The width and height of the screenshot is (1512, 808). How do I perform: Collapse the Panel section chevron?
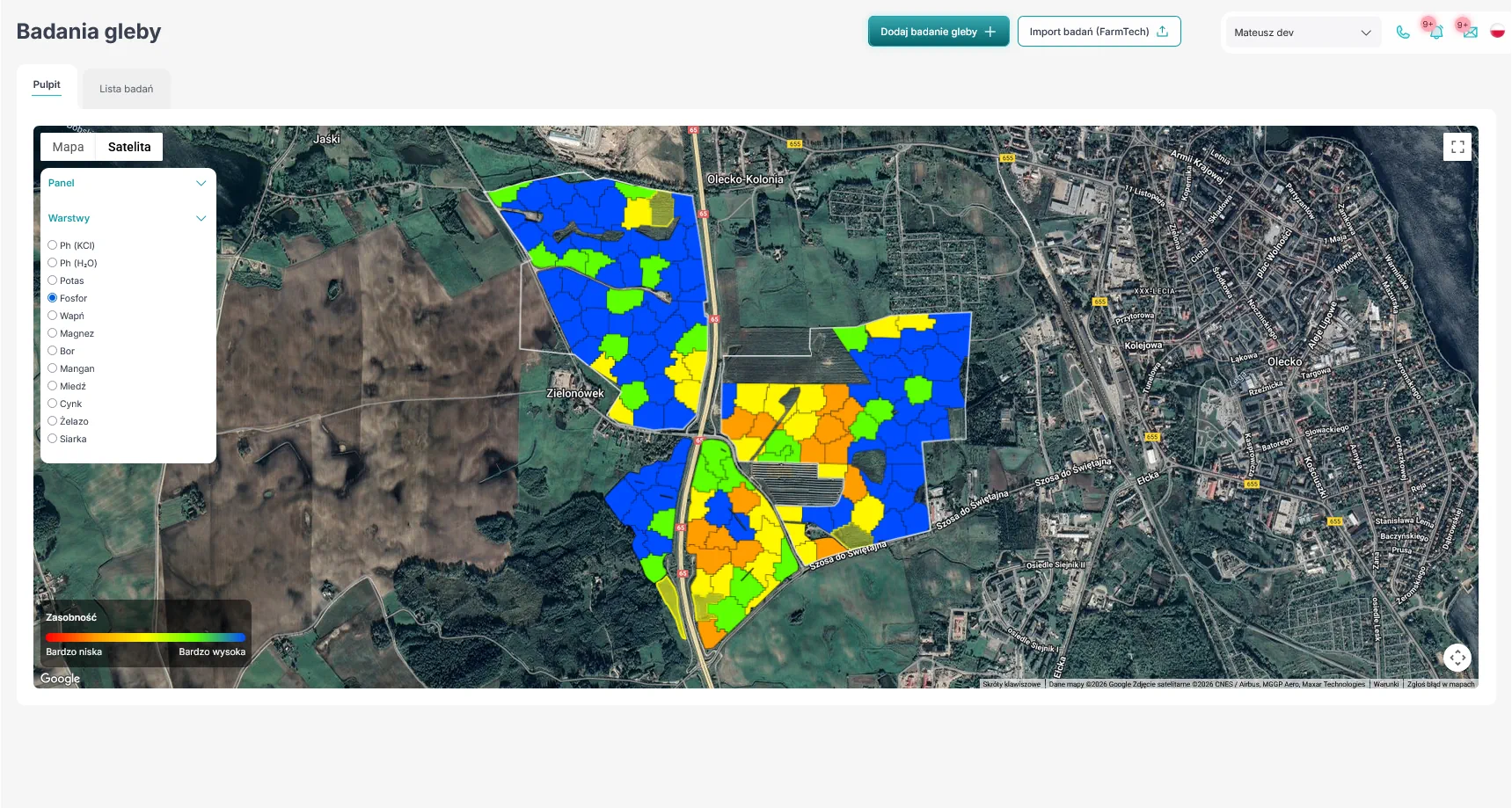pyautogui.click(x=201, y=183)
